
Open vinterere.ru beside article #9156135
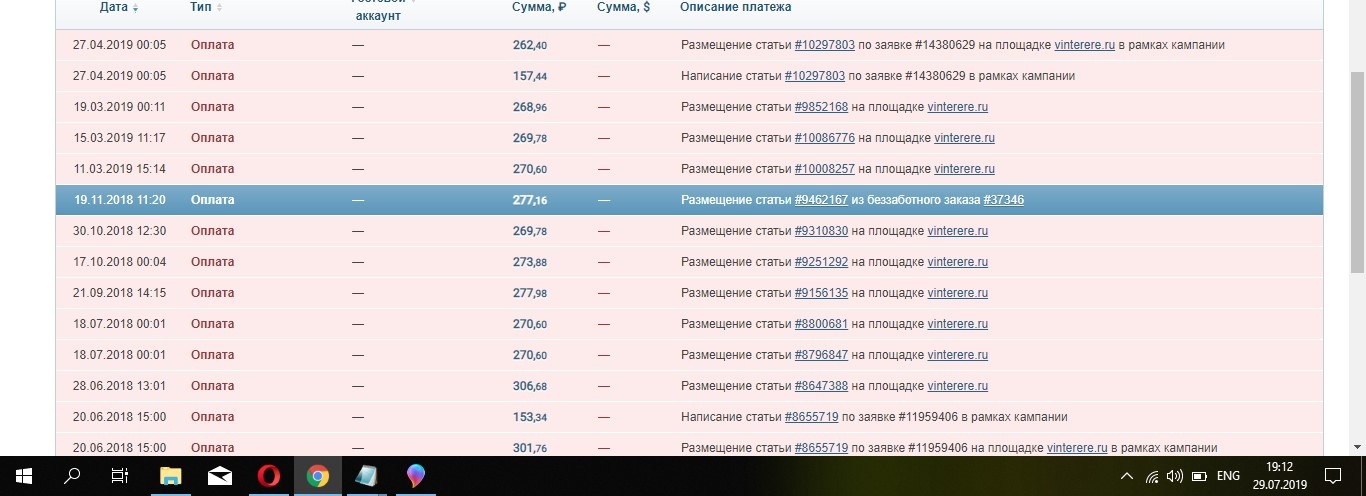(958, 293)
